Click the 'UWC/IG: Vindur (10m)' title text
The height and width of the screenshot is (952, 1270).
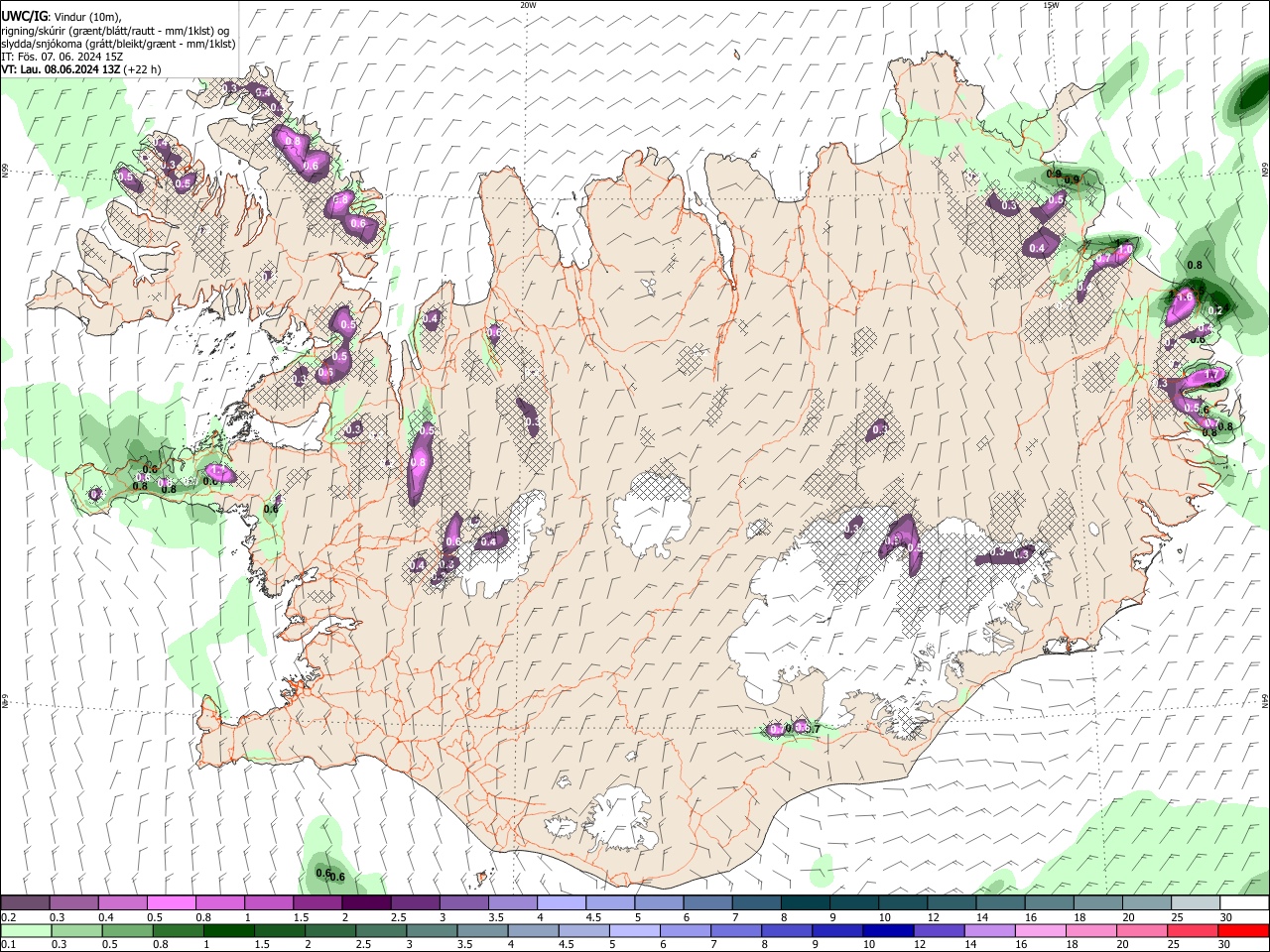coord(62,17)
